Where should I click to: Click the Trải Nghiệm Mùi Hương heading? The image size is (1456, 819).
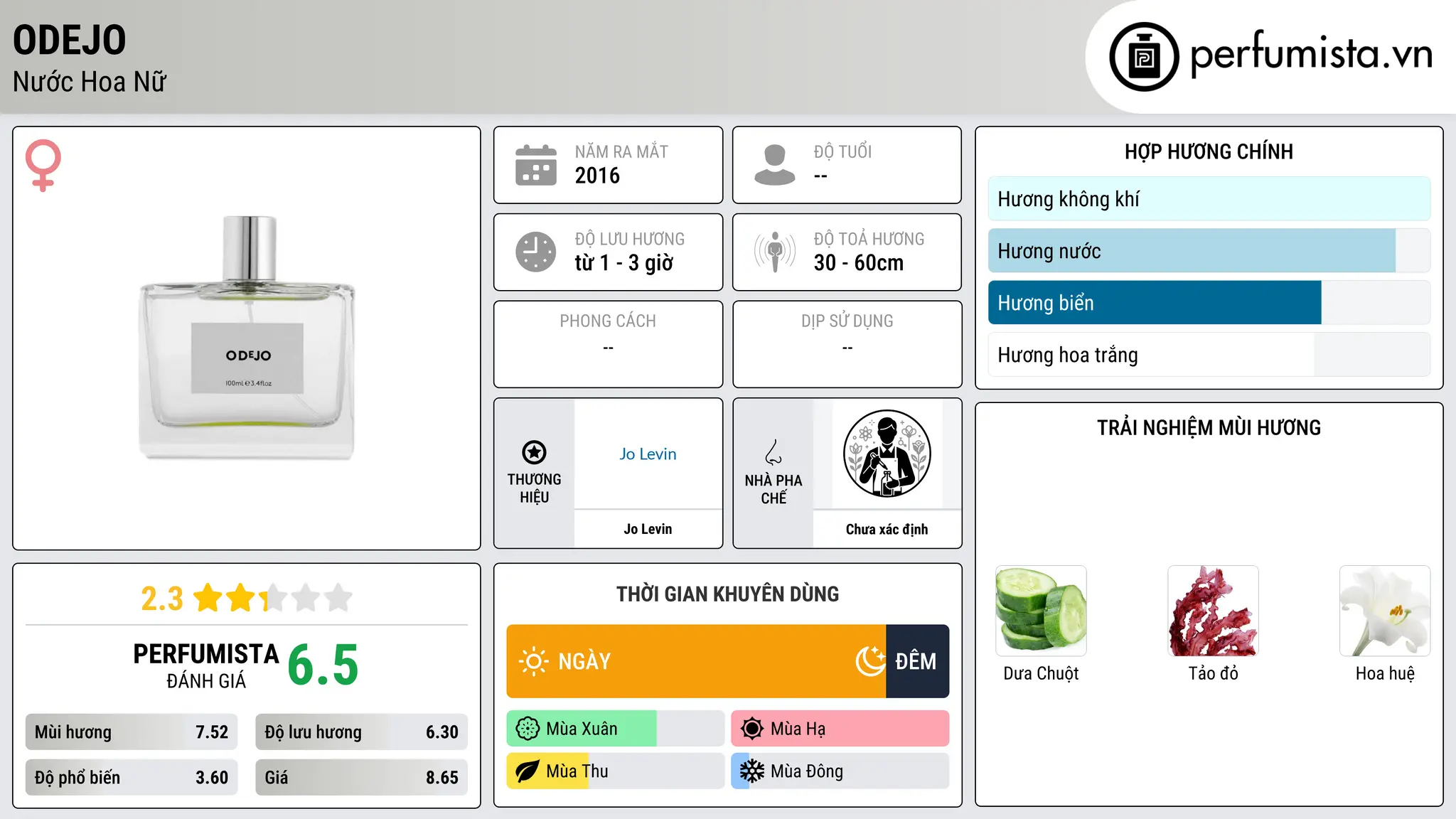coord(1209,427)
